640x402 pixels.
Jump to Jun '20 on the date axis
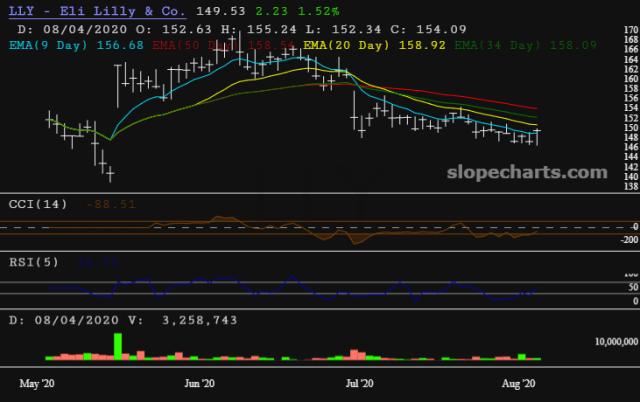click(x=200, y=383)
